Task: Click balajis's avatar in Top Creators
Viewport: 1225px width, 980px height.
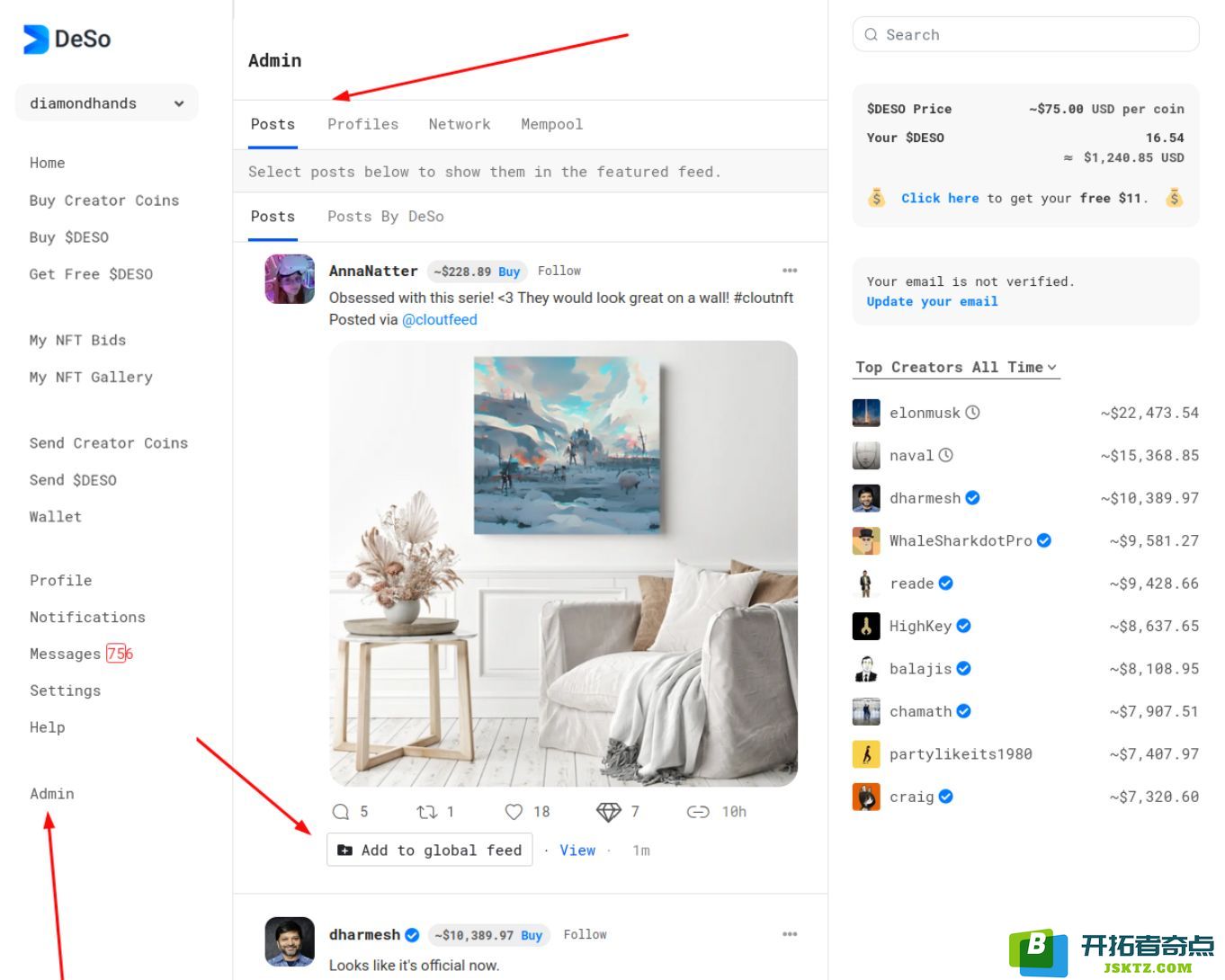Action: (866, 669)
